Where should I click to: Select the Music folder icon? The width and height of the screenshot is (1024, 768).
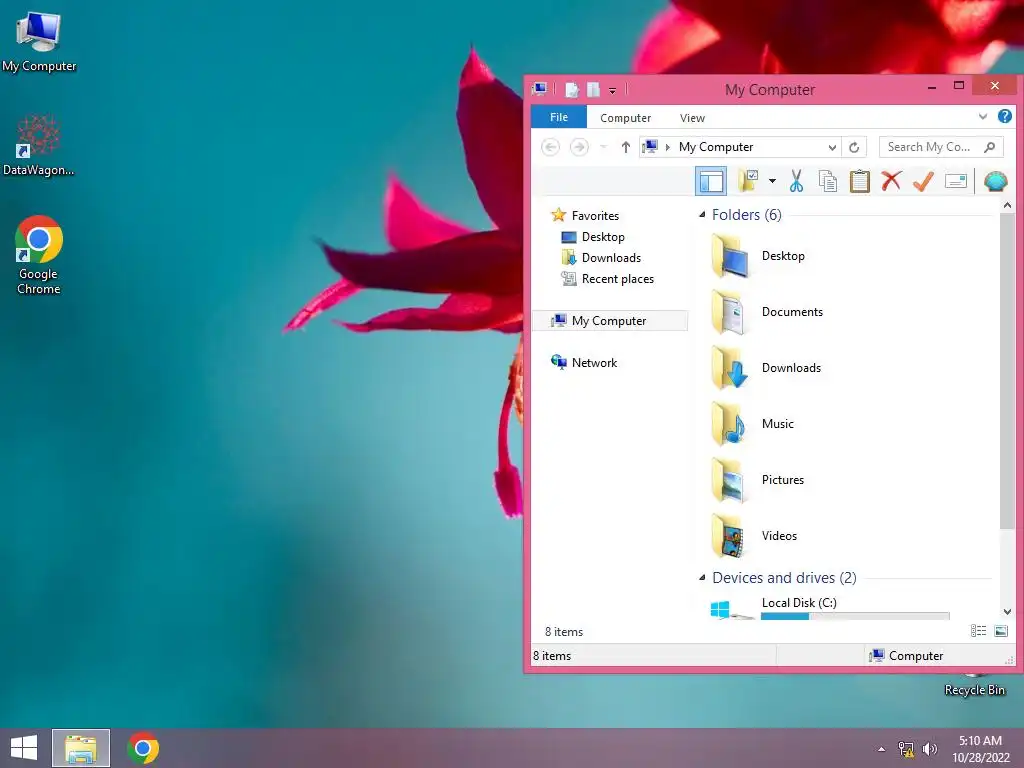click(729, 424)
